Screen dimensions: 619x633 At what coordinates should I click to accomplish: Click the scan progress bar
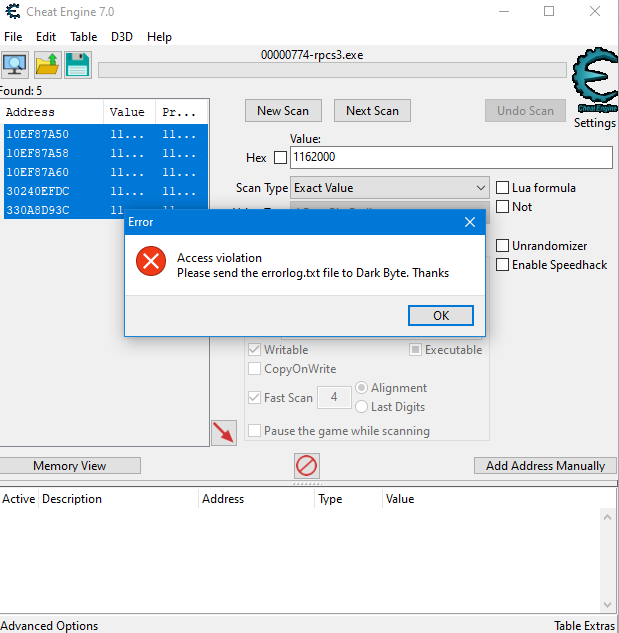332,70
